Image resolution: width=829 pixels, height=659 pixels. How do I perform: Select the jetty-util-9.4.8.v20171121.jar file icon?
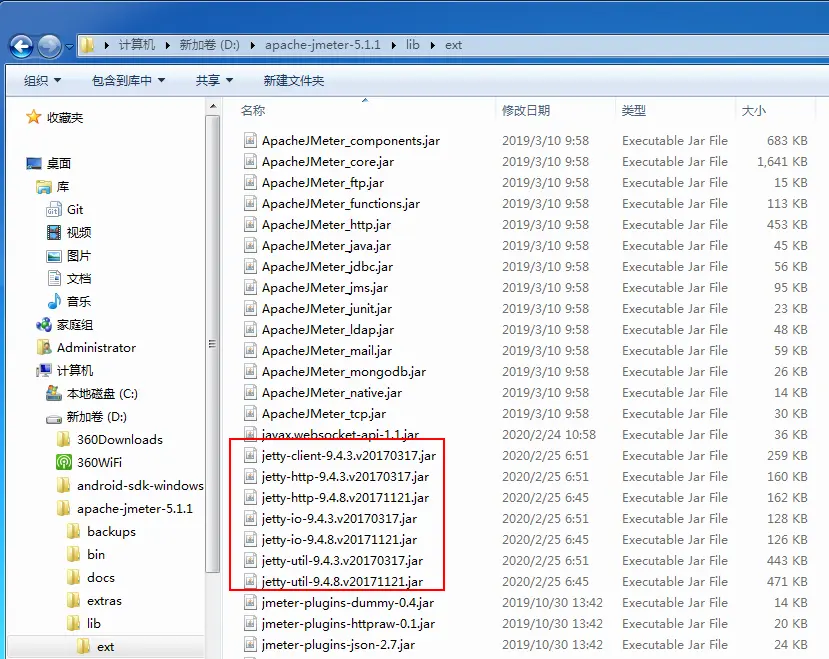tap(250, 581)
